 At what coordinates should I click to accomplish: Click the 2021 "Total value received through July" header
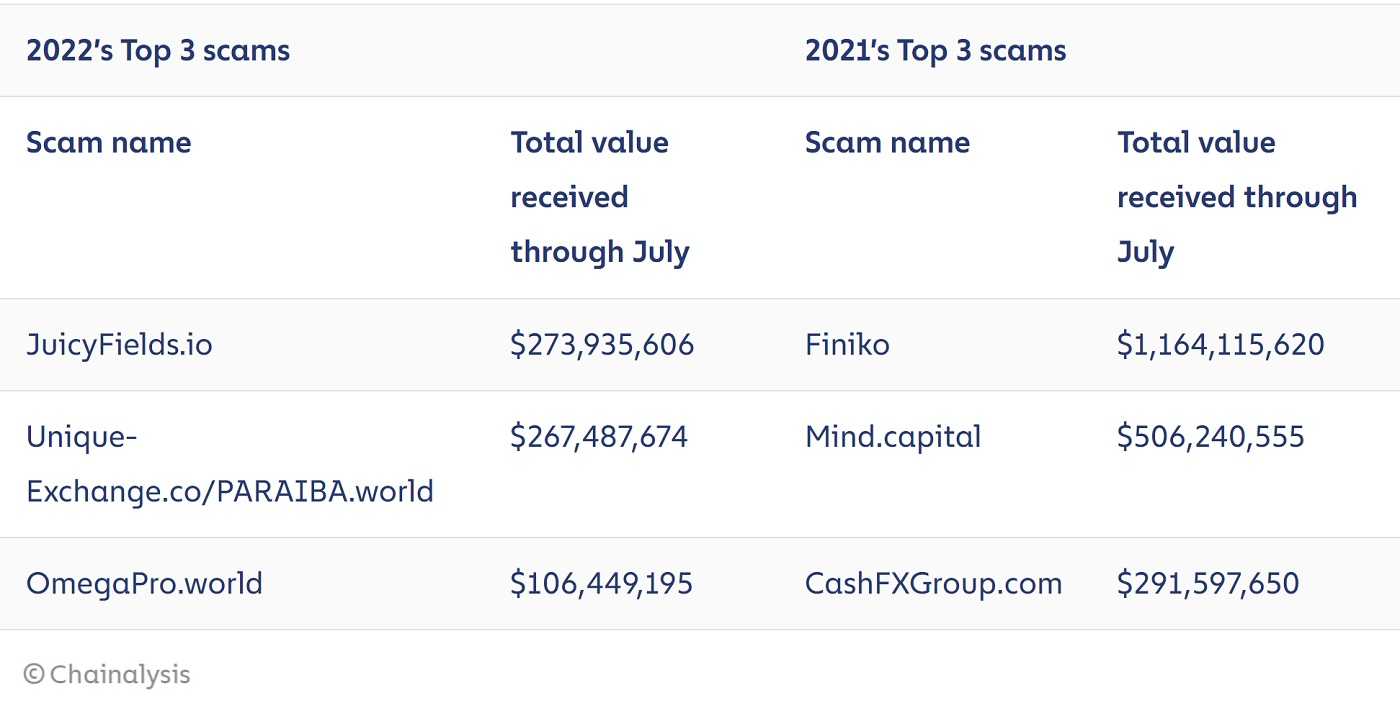coord(1237,197)
